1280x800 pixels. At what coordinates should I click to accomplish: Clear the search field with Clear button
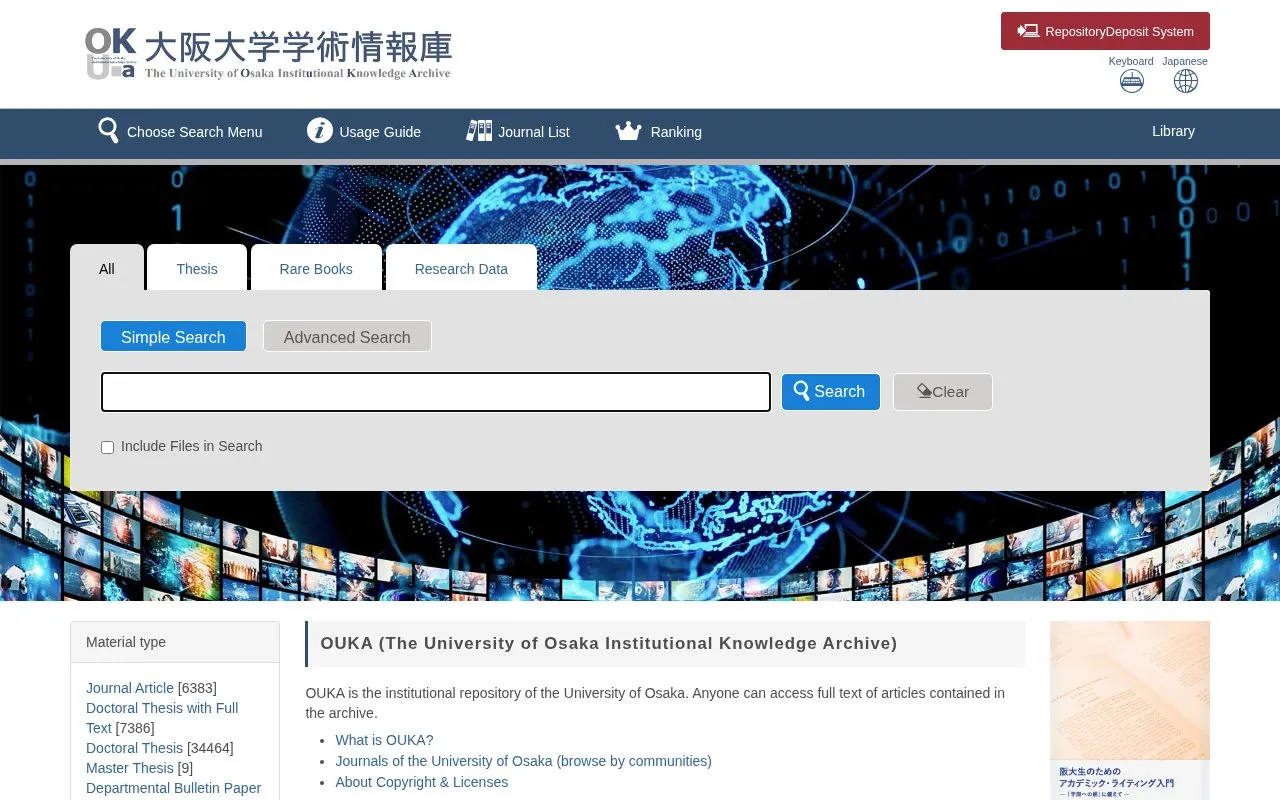click(943, 392)
